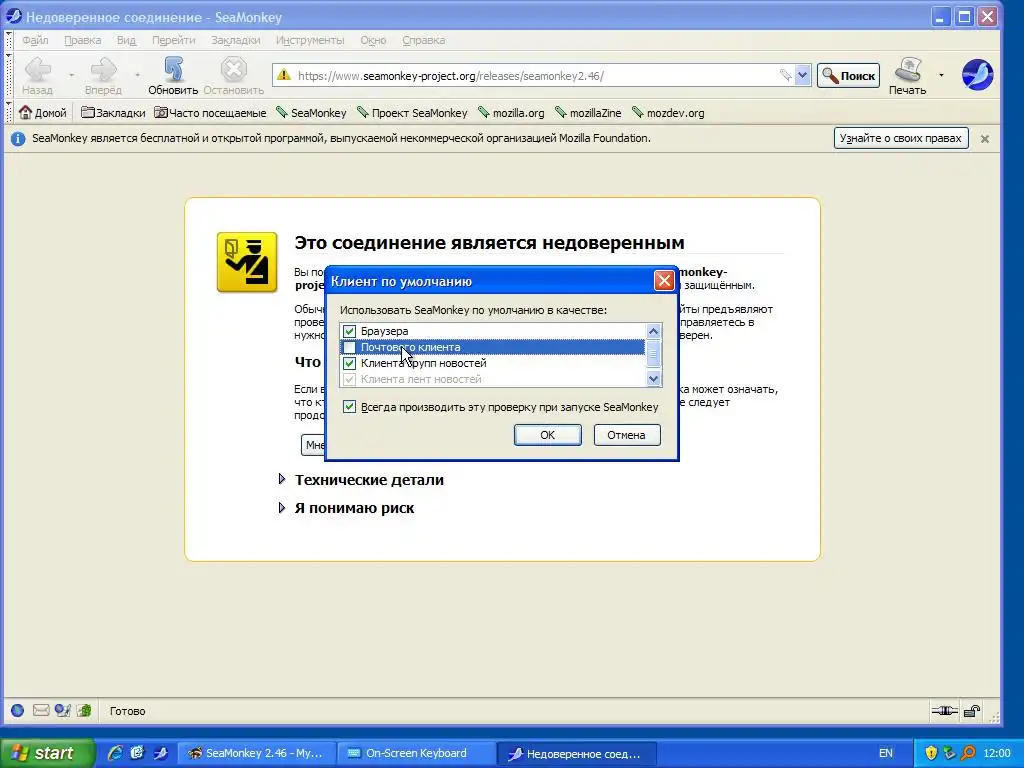1024x768 pixels.
Task: Click the list scrollbar down arrow in dialog
Action: (x=653, y=379)
